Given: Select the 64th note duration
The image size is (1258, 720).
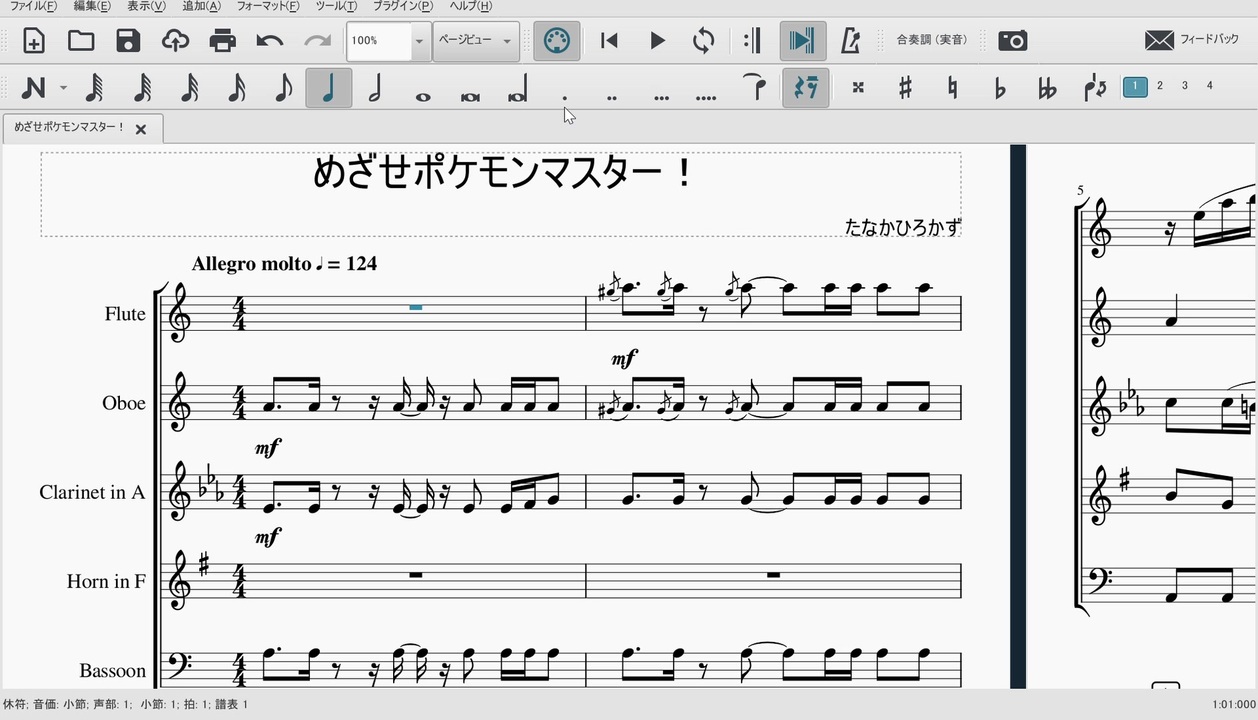Looking at the screenshot, I should 142,88.
